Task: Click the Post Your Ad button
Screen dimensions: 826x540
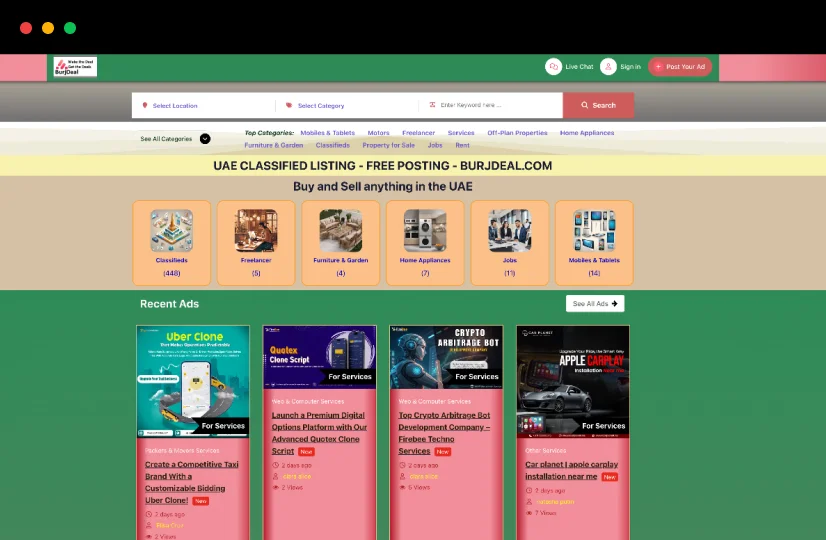Action: click(680, 67)
